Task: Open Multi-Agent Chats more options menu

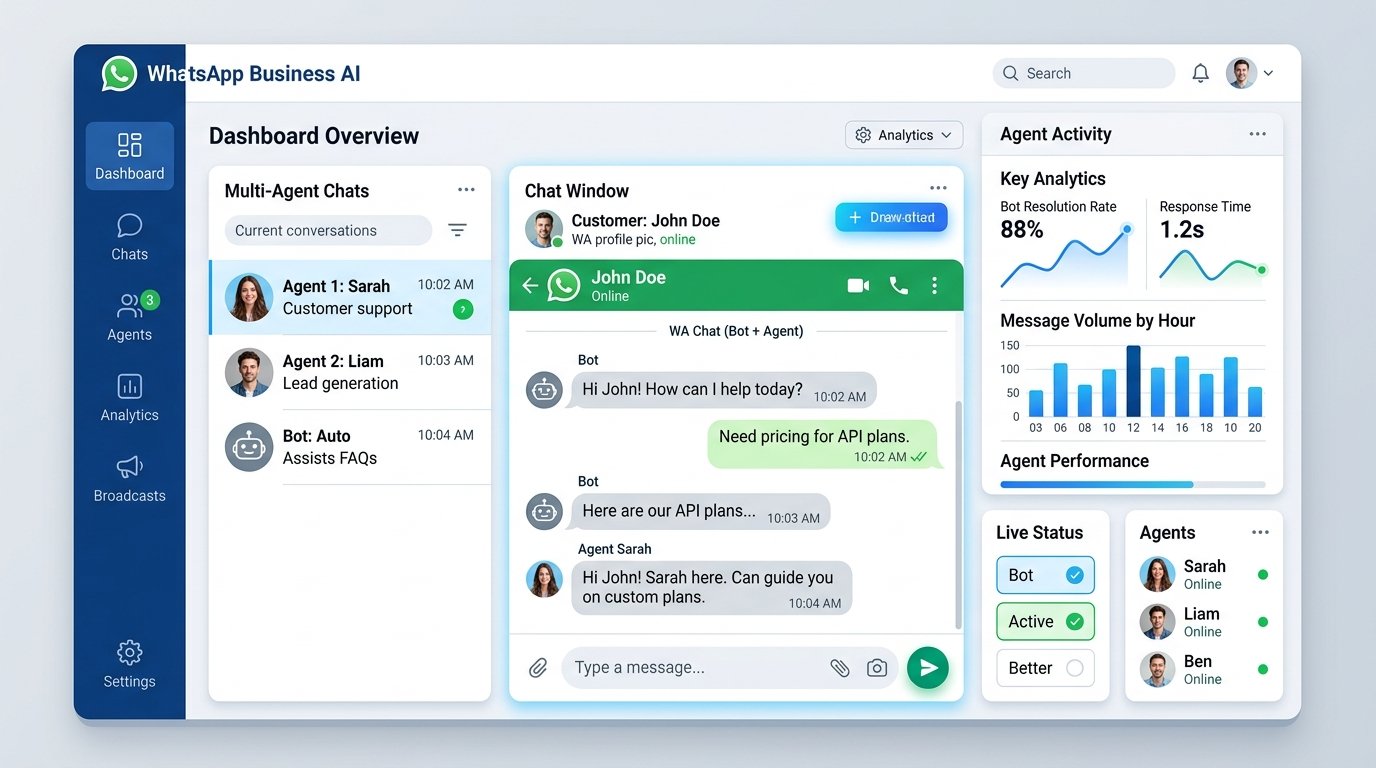Action: [466, 190]
